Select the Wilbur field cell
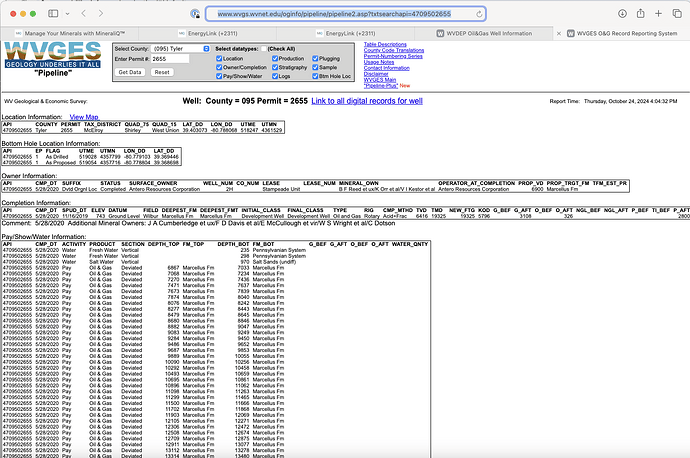The width and height of the screenshot is (690, 458). [150, 216]
